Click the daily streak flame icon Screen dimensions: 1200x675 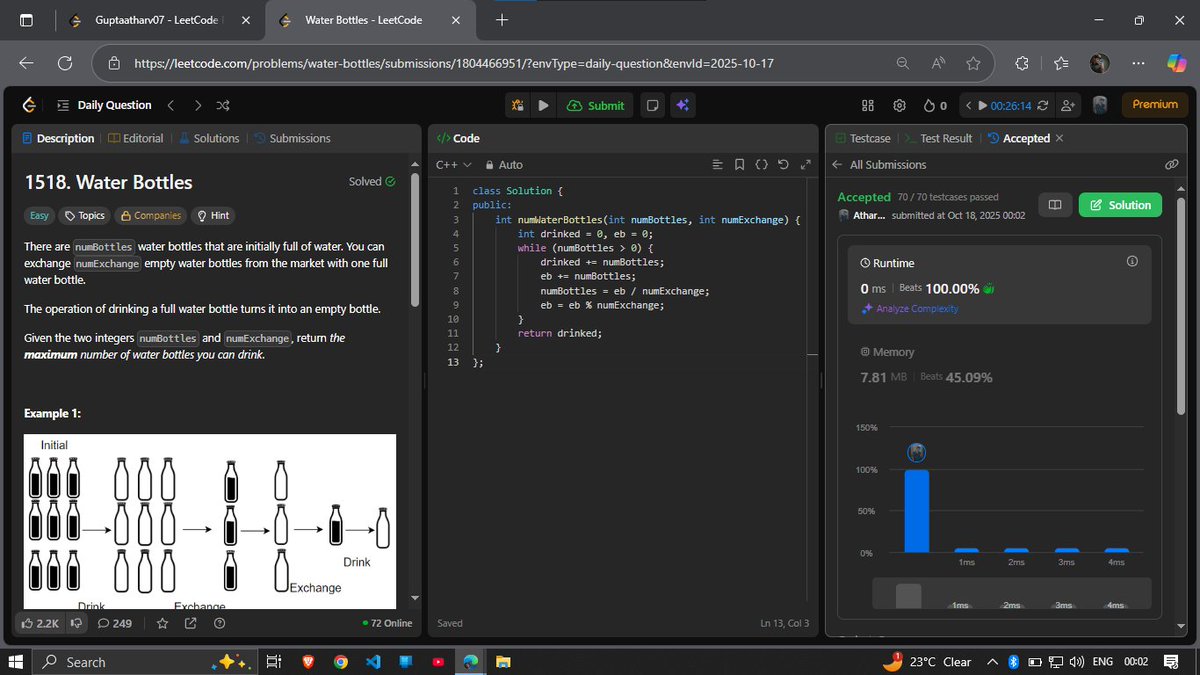coord(925,104)
